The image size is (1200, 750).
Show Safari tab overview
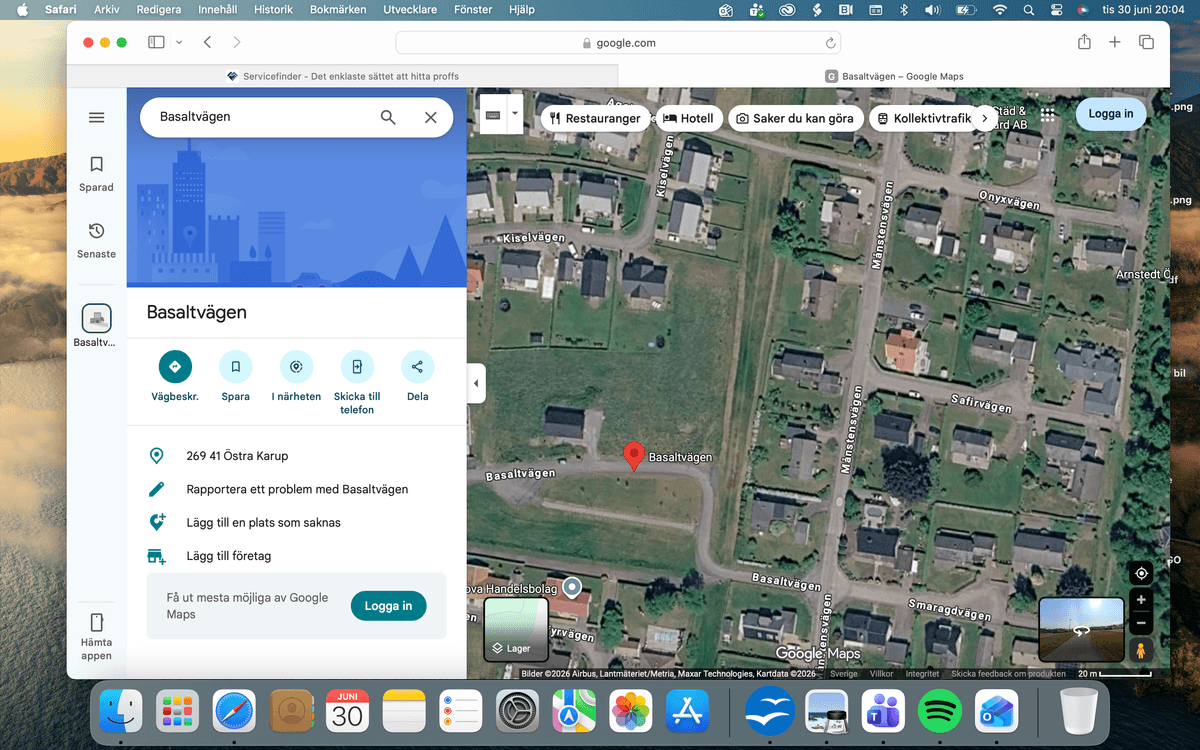pos(1146,42)
